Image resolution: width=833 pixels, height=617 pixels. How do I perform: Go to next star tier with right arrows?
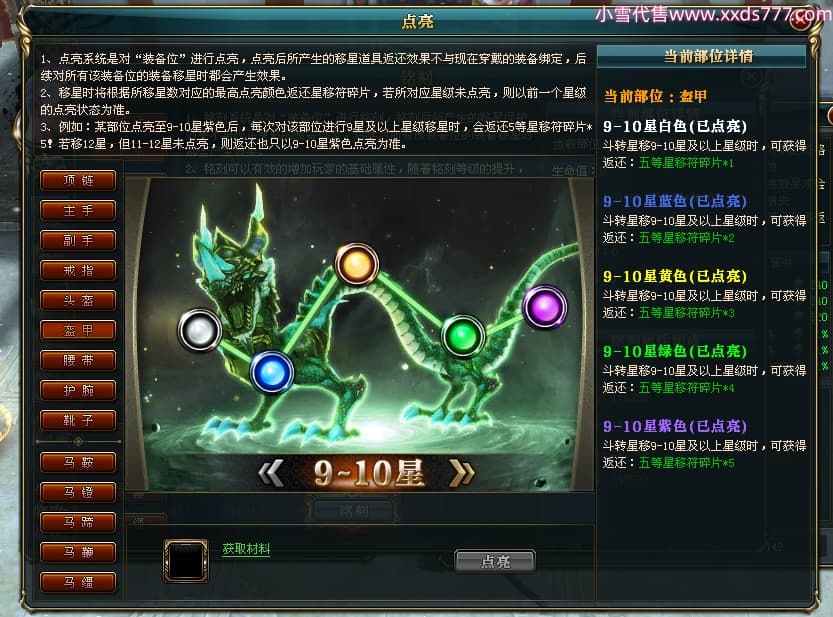(x=461, y=473)
